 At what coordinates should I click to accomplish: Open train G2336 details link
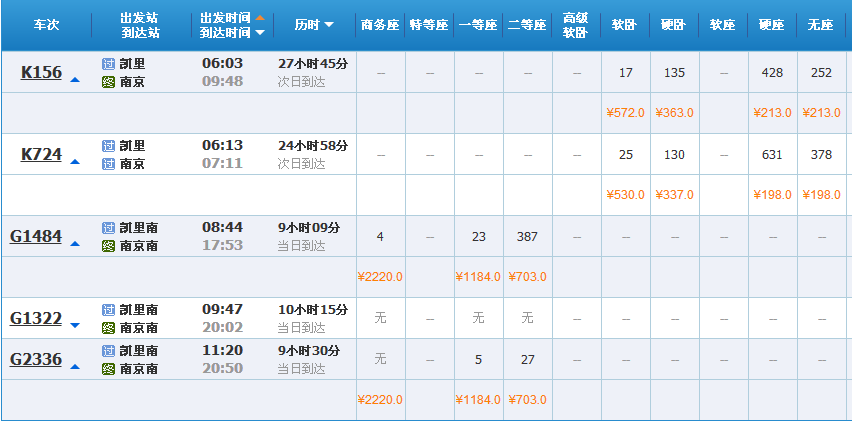click(36, 359)
